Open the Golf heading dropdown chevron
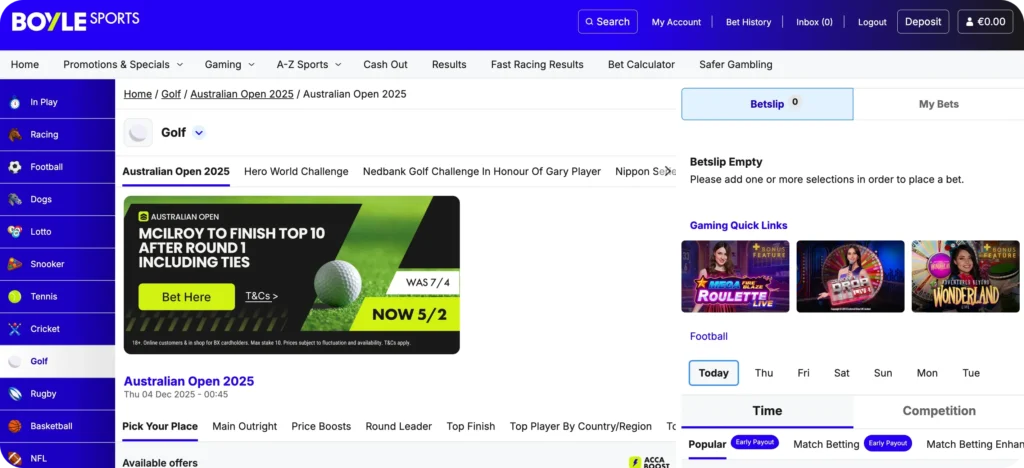This screenshot has width=1024, height=468. (x=199, y=133)
